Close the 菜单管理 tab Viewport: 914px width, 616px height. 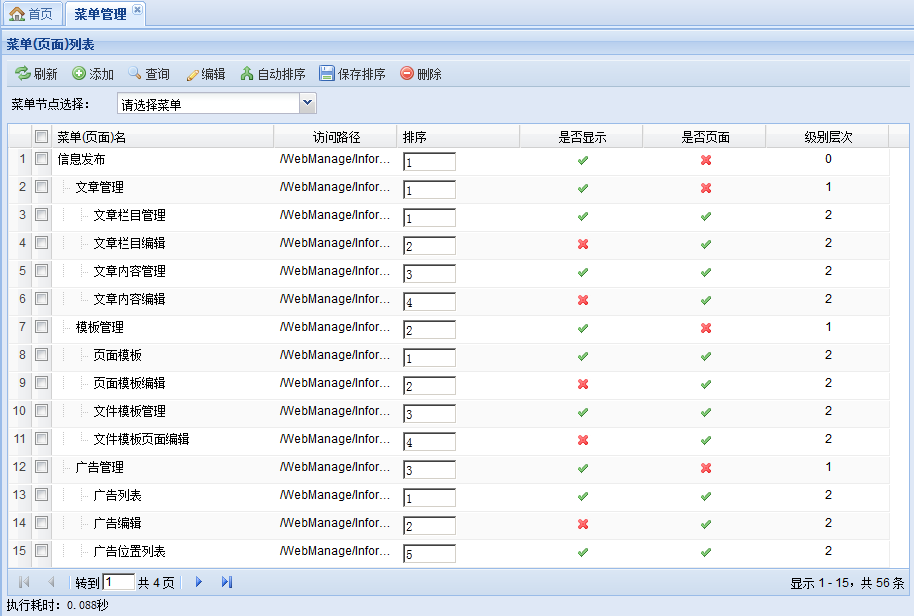coord(138,10)
